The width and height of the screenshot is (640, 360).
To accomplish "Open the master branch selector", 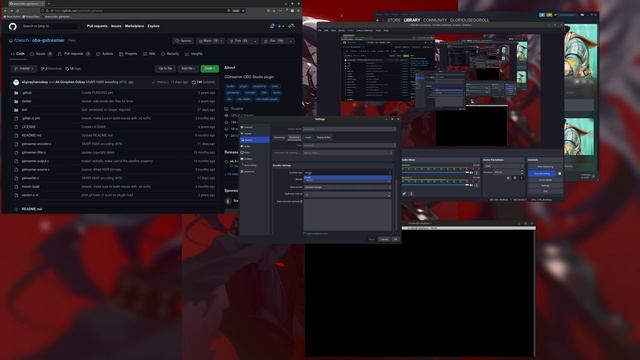I will (x=24, y=69).
